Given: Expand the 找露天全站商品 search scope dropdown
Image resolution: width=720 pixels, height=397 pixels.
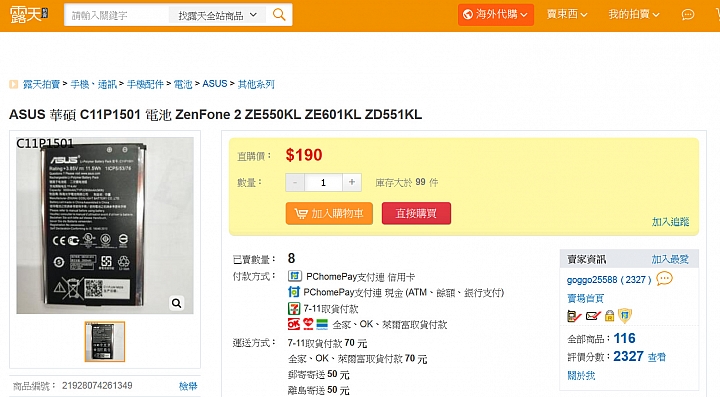Looking at the screenshot, I should point(218,15).
